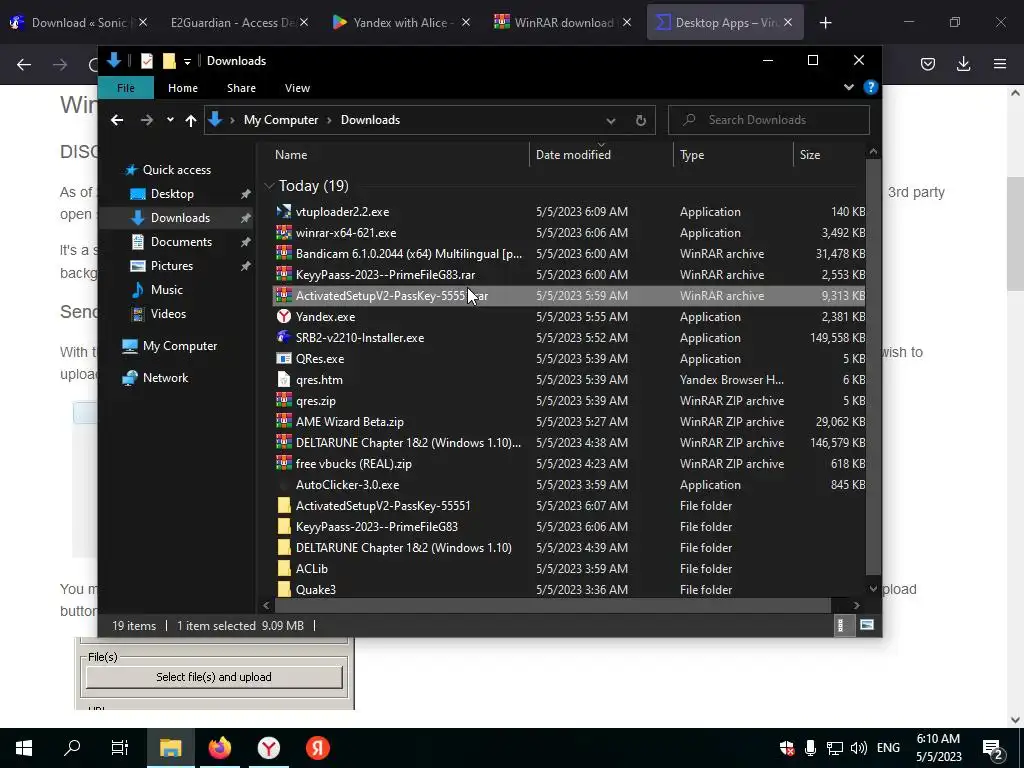Click the New folder icon in Explorer title bar
The image size is (1024, 768).
click(169, 61)
